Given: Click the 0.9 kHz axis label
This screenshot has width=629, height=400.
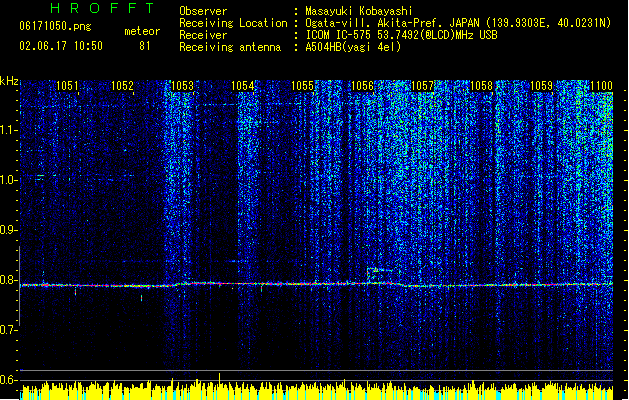Looking at the screenshot, I should [8, 230].
